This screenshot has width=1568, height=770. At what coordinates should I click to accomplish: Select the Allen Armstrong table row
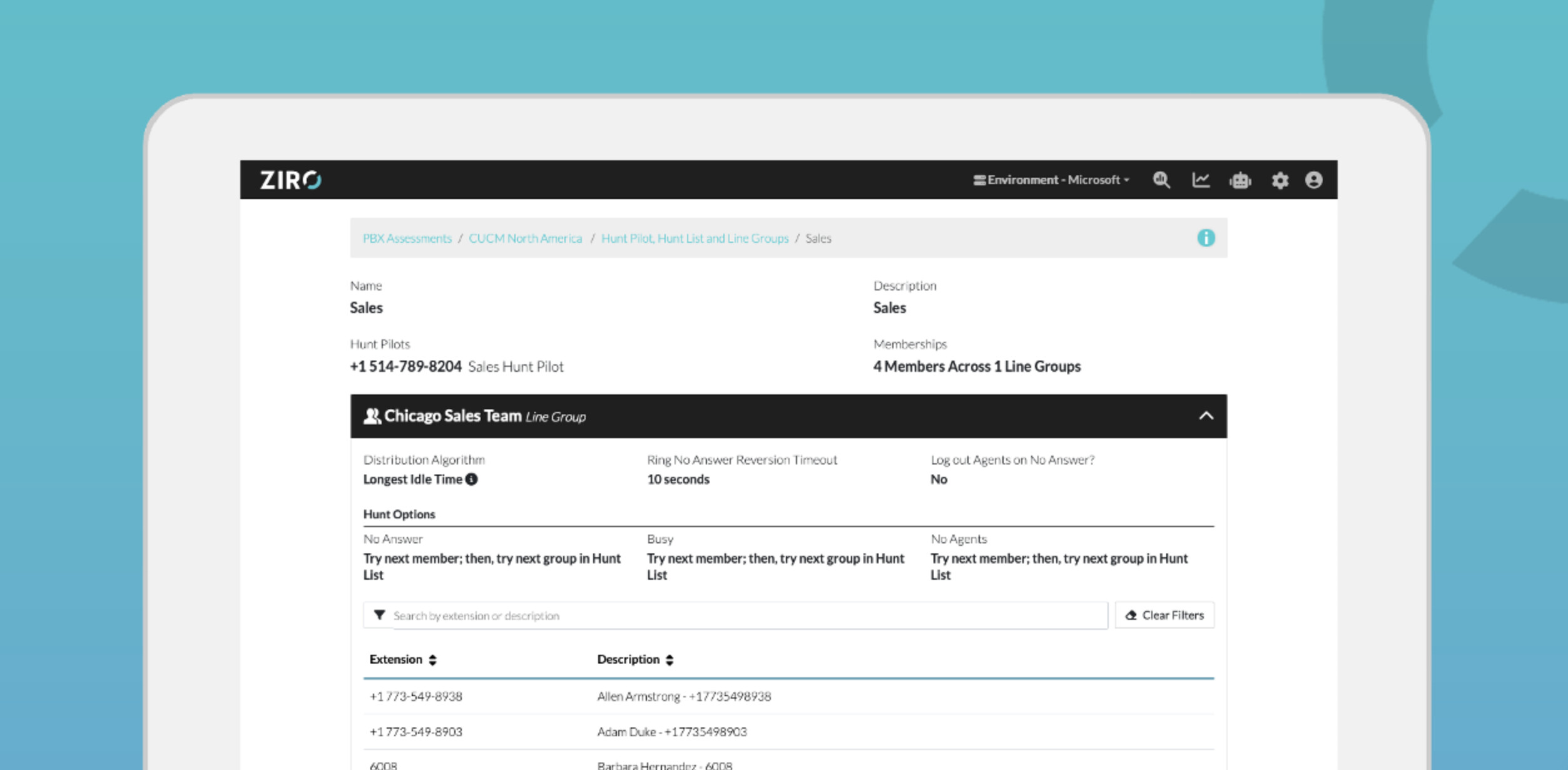(683, 696)
